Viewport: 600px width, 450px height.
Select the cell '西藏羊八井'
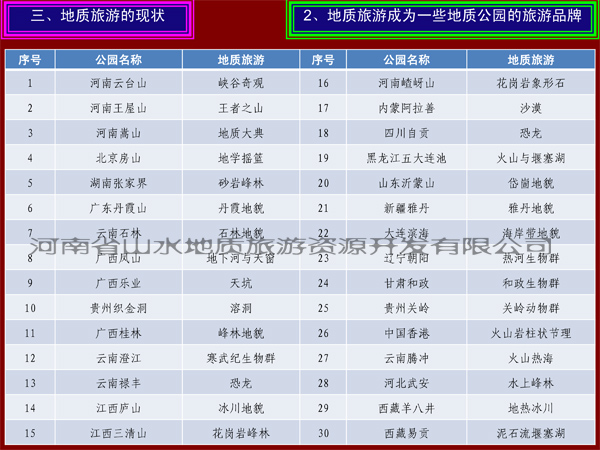tap(406, 408)
